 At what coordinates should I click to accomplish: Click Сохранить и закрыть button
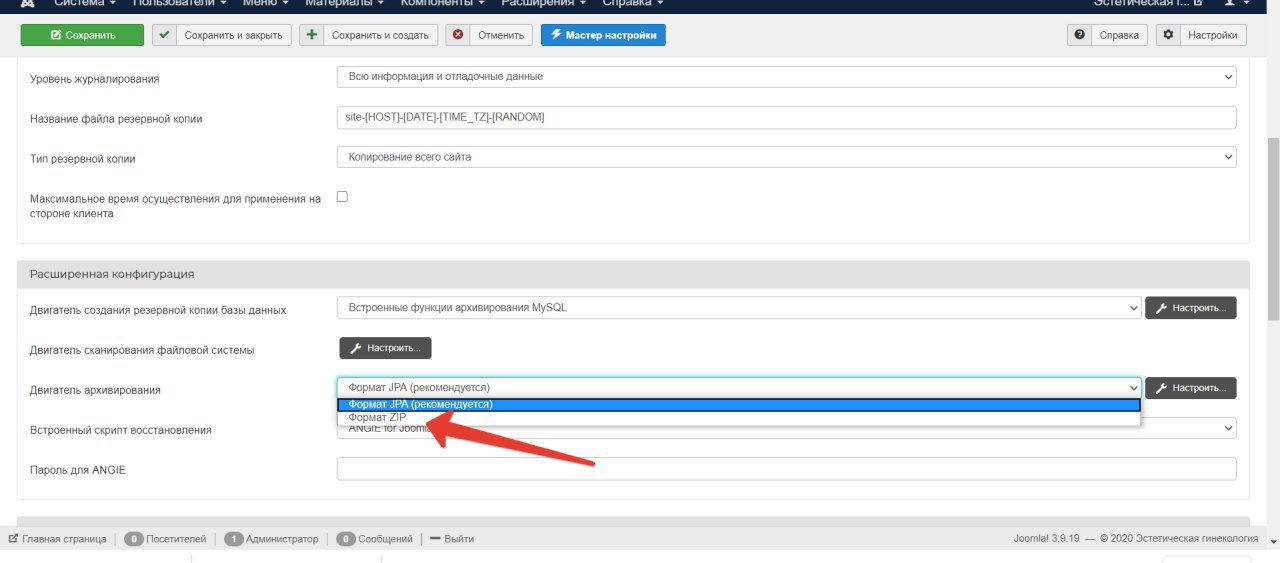222,35
